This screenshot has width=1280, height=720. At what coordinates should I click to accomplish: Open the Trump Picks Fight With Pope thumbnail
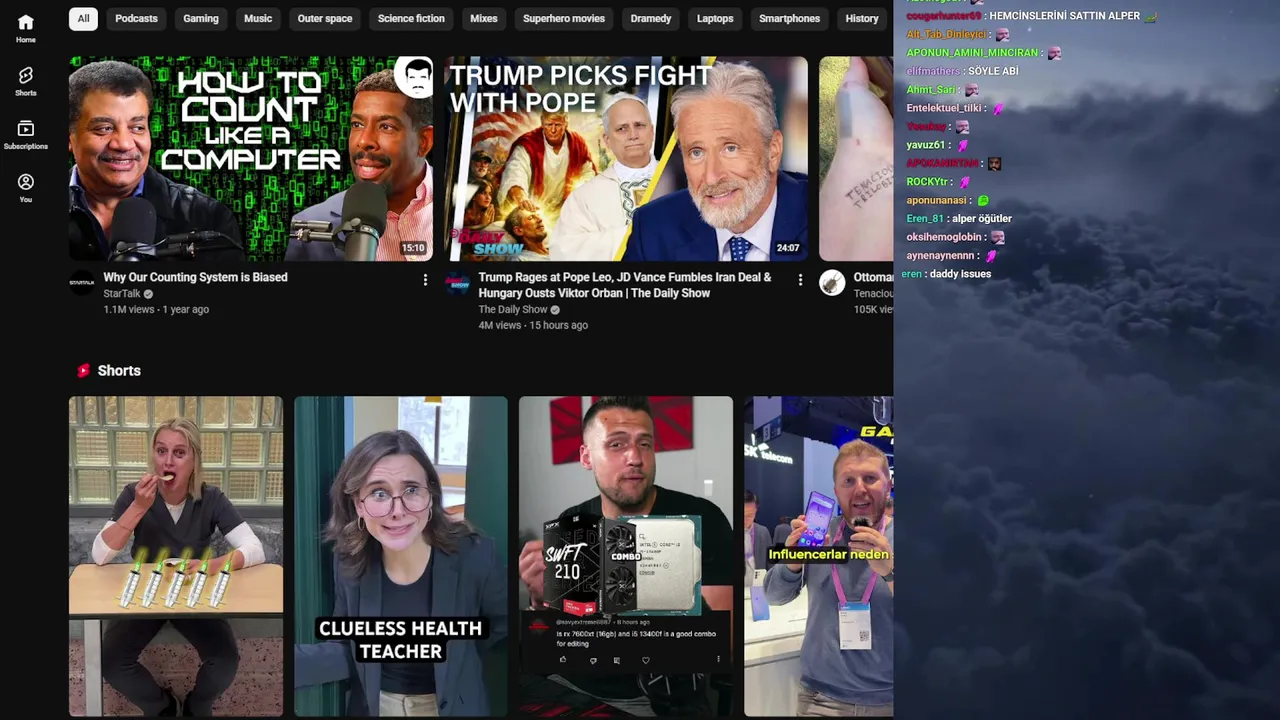pos(626,158)
